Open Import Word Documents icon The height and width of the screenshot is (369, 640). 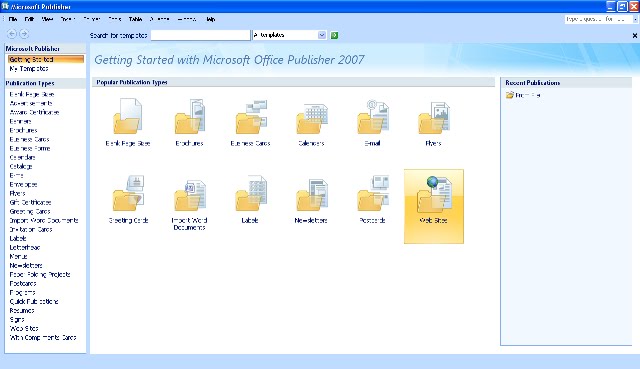point(189,195)
